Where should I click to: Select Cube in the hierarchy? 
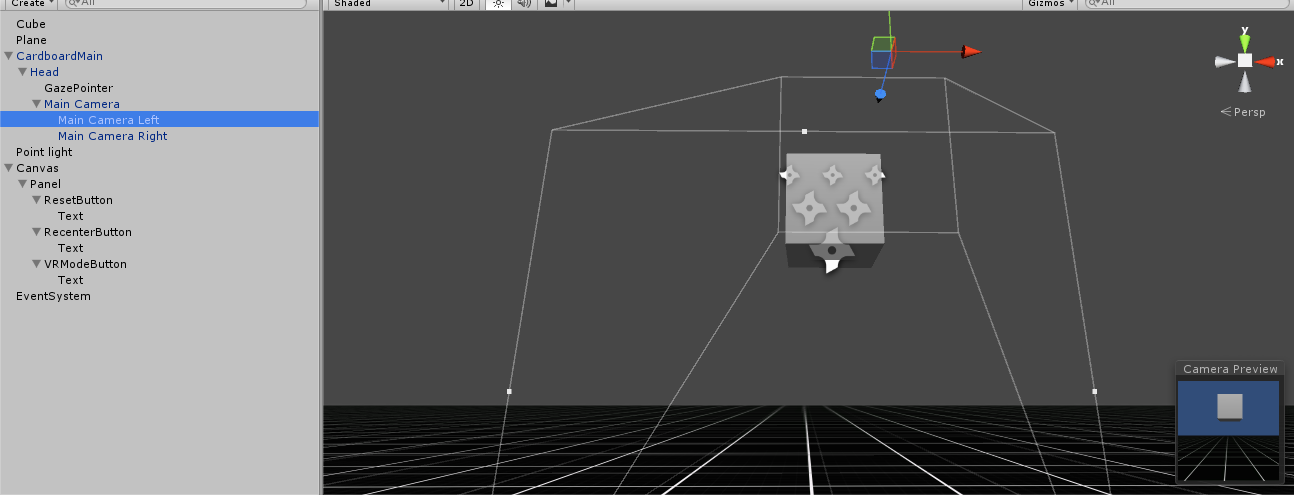tap(160, 24)
